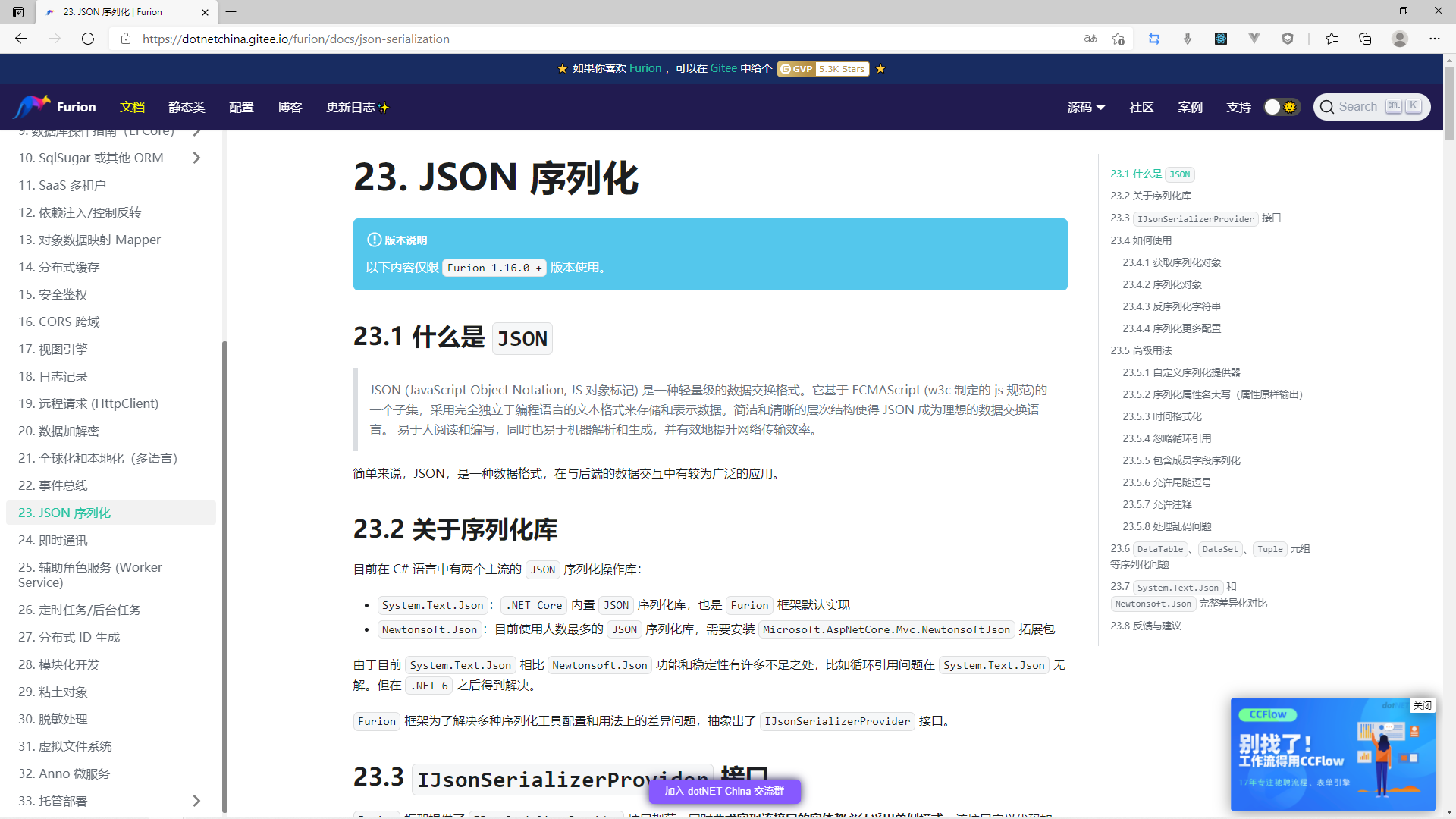This screenshot has width=1456, height=819.
Task: Click the page vertical scrollbar thumb
Action: pos(1449,102)
